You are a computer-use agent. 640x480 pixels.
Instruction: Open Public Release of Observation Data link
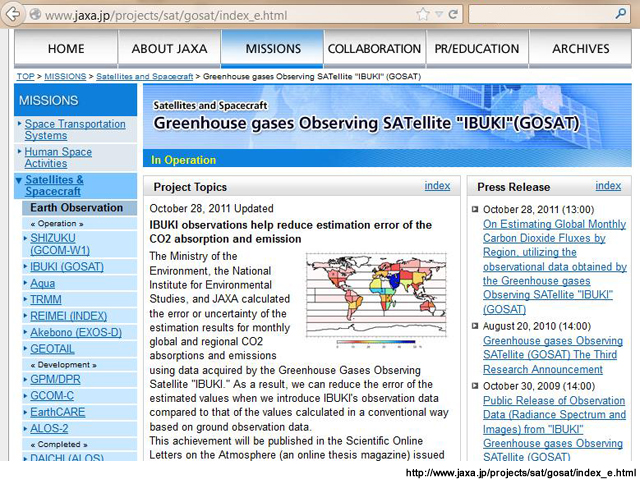coord(554,429)
